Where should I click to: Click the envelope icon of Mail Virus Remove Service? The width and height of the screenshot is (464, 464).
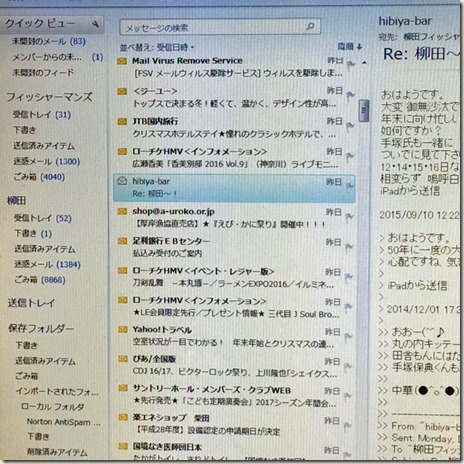122,61
